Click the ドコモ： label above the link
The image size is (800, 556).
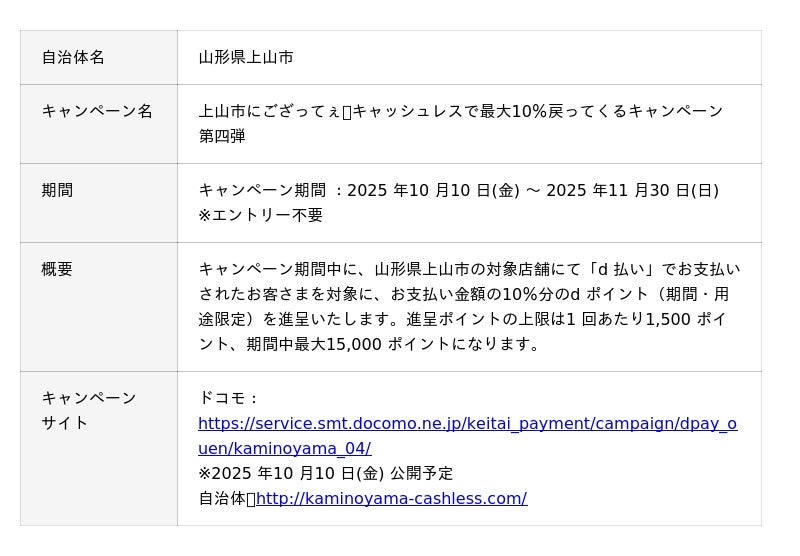tap(229, 398)
